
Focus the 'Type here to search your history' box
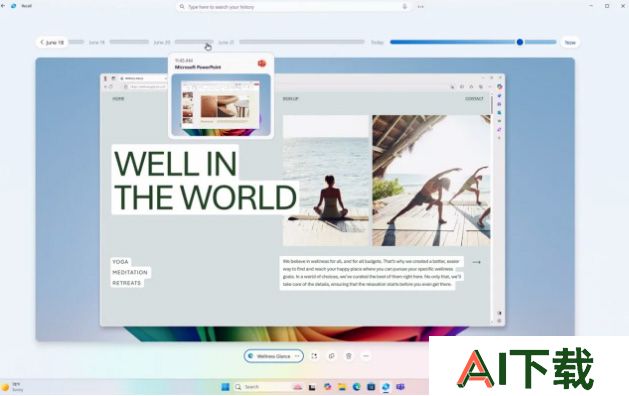coord(293,7)
